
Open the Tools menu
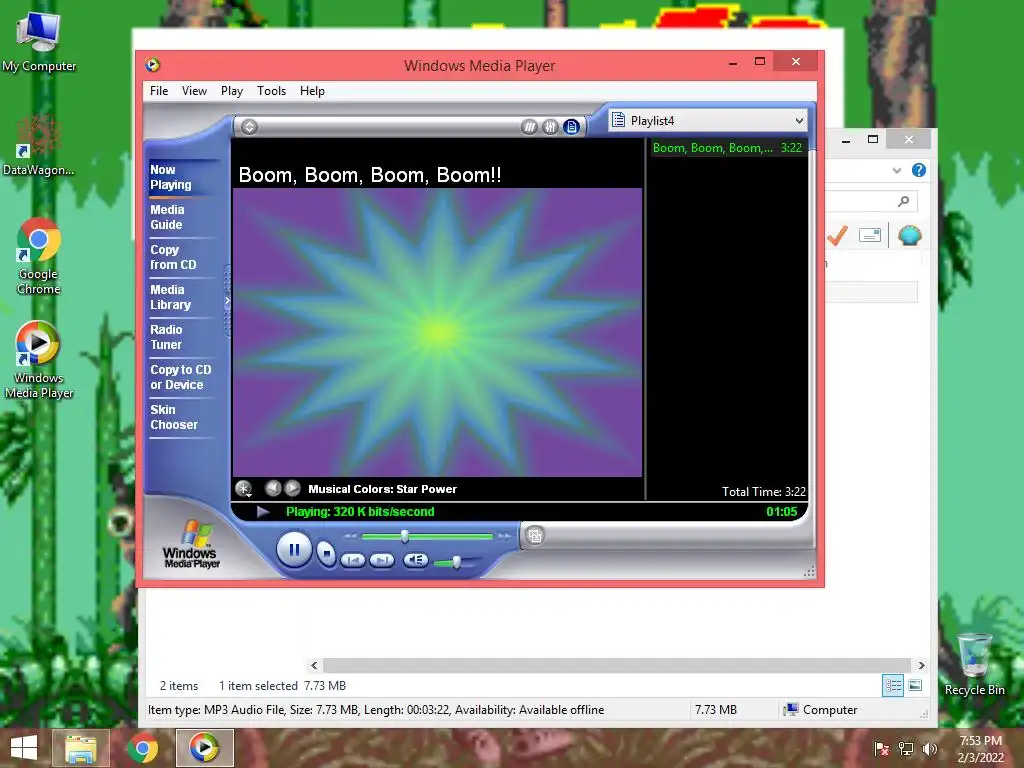click(x=271, y=91)
